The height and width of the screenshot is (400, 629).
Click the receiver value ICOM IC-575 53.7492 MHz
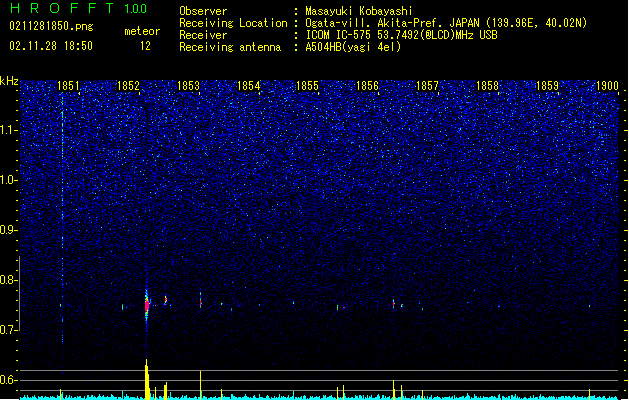pos(401,35)
